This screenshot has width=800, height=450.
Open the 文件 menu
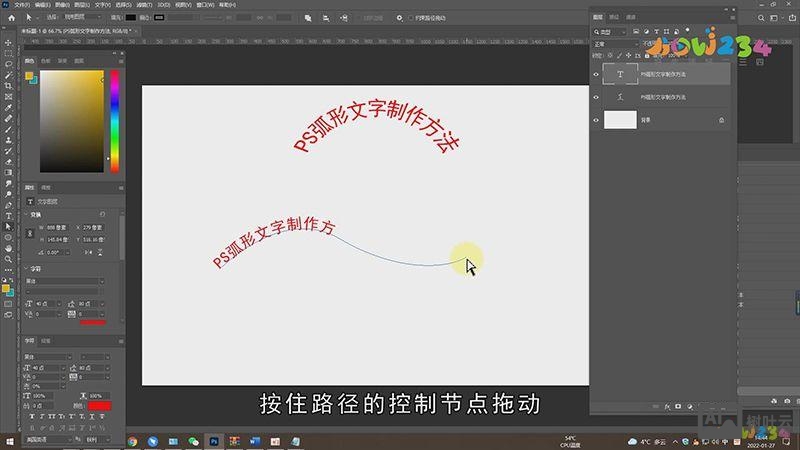coord(21,5)
